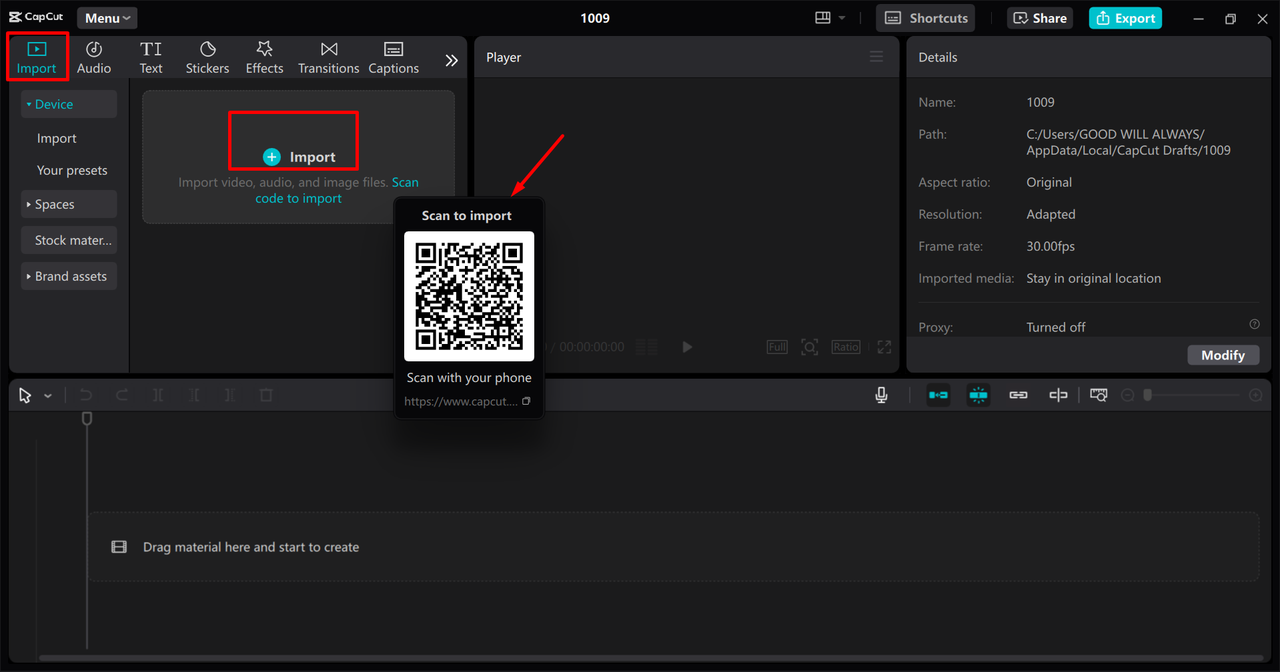Toggle Full quality preview button
This screenshot has height=672, width=1280.
coord(777,347)
